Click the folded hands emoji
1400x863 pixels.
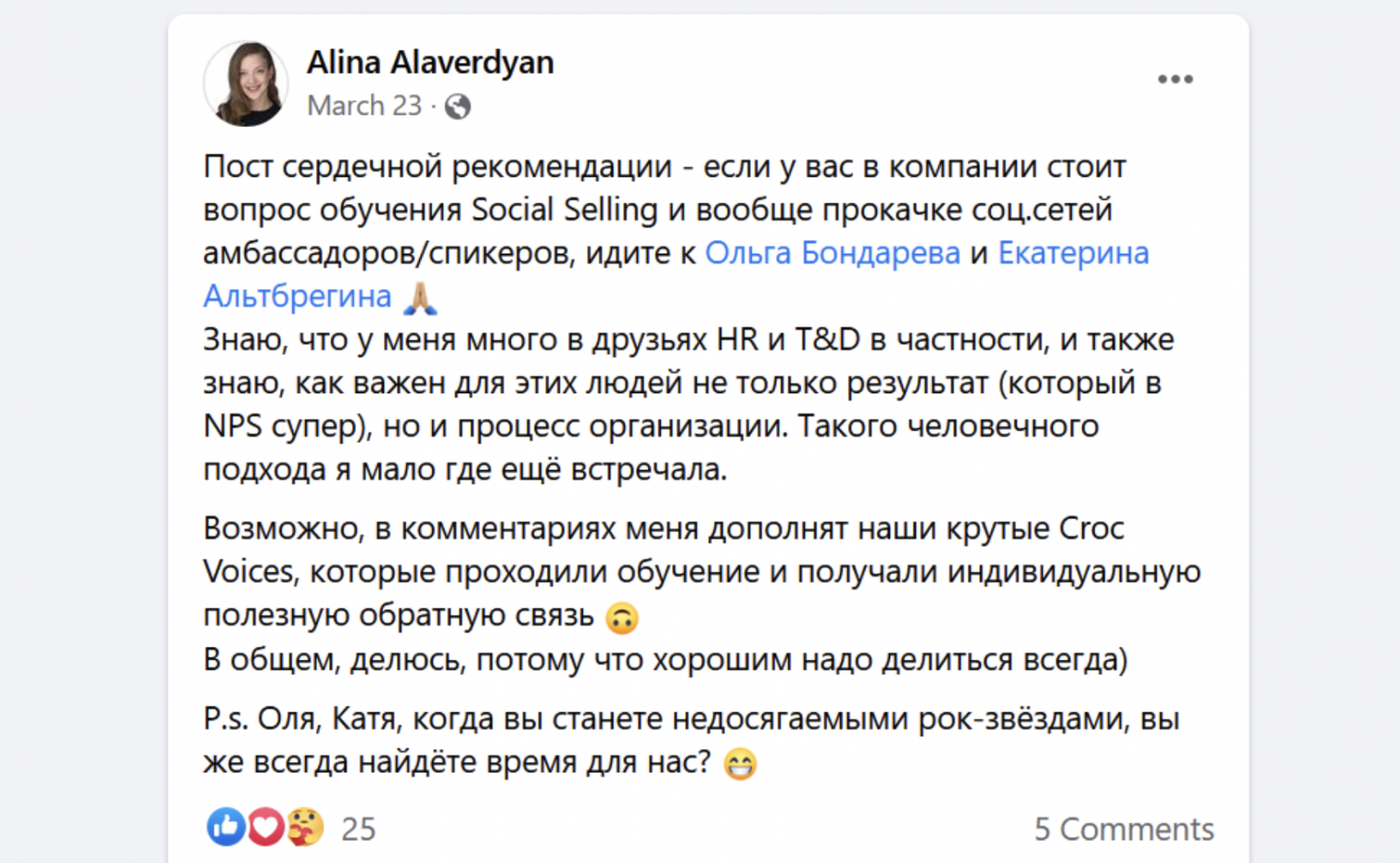pos(420,298)
